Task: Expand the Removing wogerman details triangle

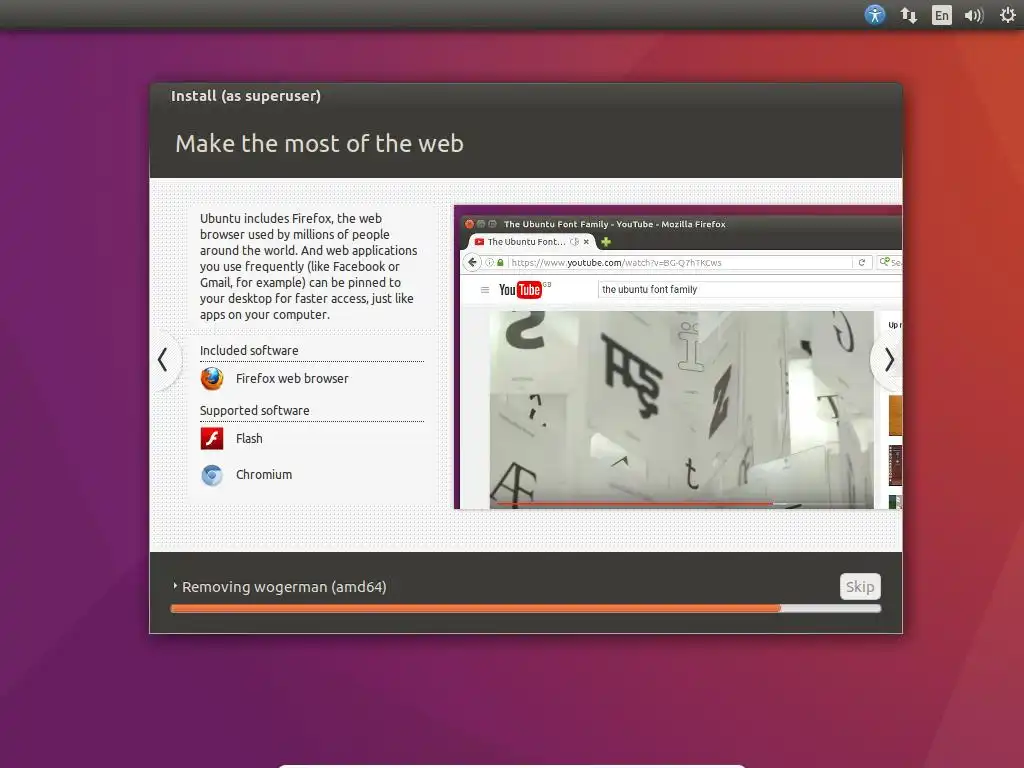Action: tap(175, 586)
